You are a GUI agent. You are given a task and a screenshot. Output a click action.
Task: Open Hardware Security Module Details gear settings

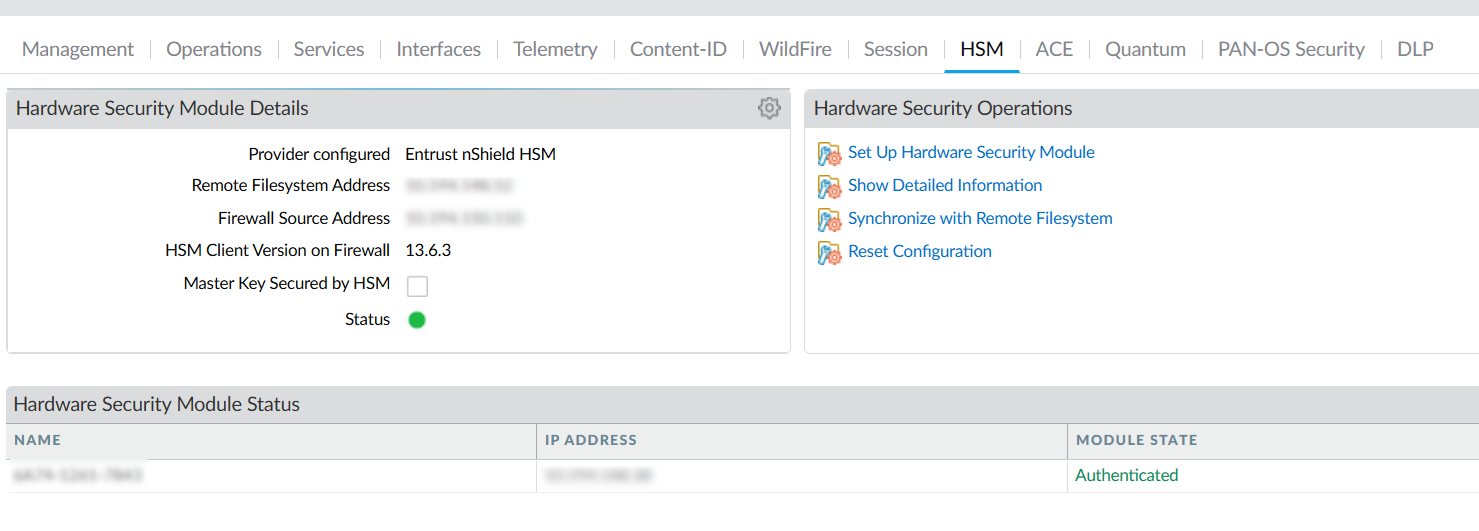pyautogui.click(x=768, y=108)
